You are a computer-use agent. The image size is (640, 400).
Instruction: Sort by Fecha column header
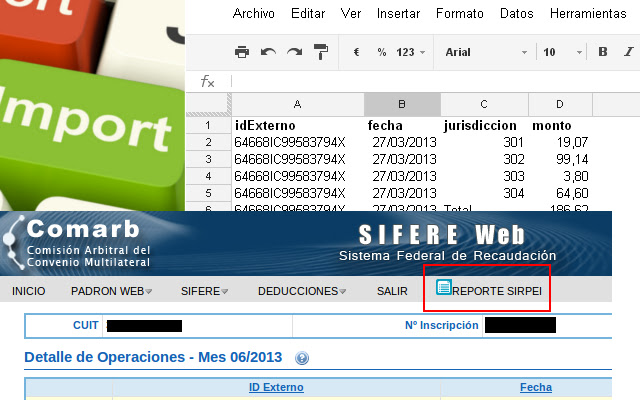(x=536, y=387)
